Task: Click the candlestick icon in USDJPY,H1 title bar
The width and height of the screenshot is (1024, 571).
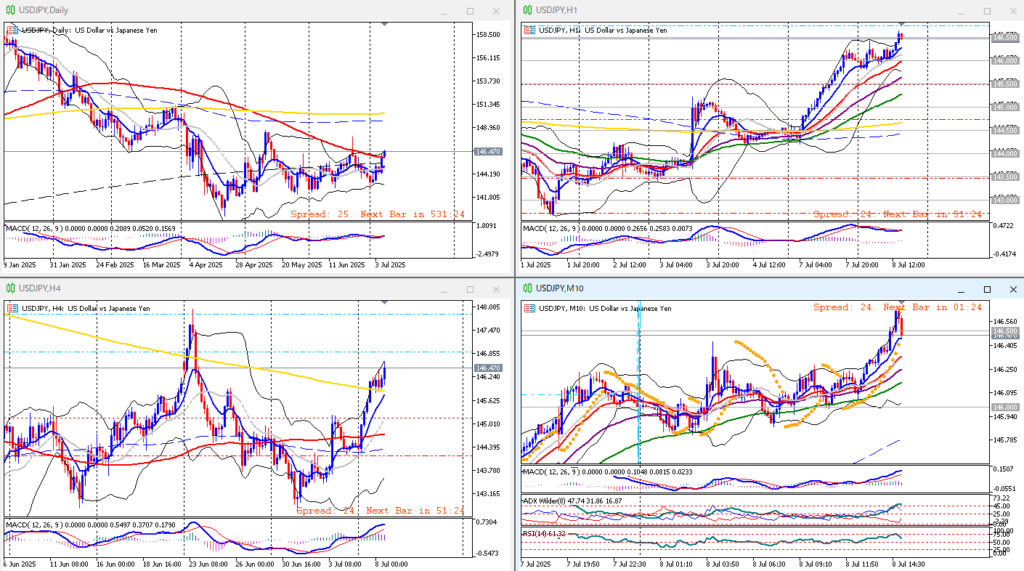Action: (527, 10)
